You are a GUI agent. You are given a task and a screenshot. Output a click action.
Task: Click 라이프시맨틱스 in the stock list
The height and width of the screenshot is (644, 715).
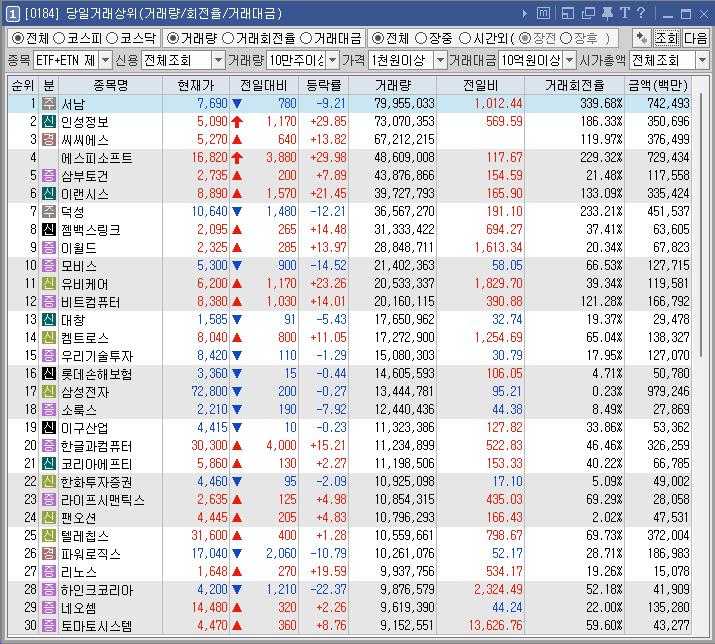[103, 500]
